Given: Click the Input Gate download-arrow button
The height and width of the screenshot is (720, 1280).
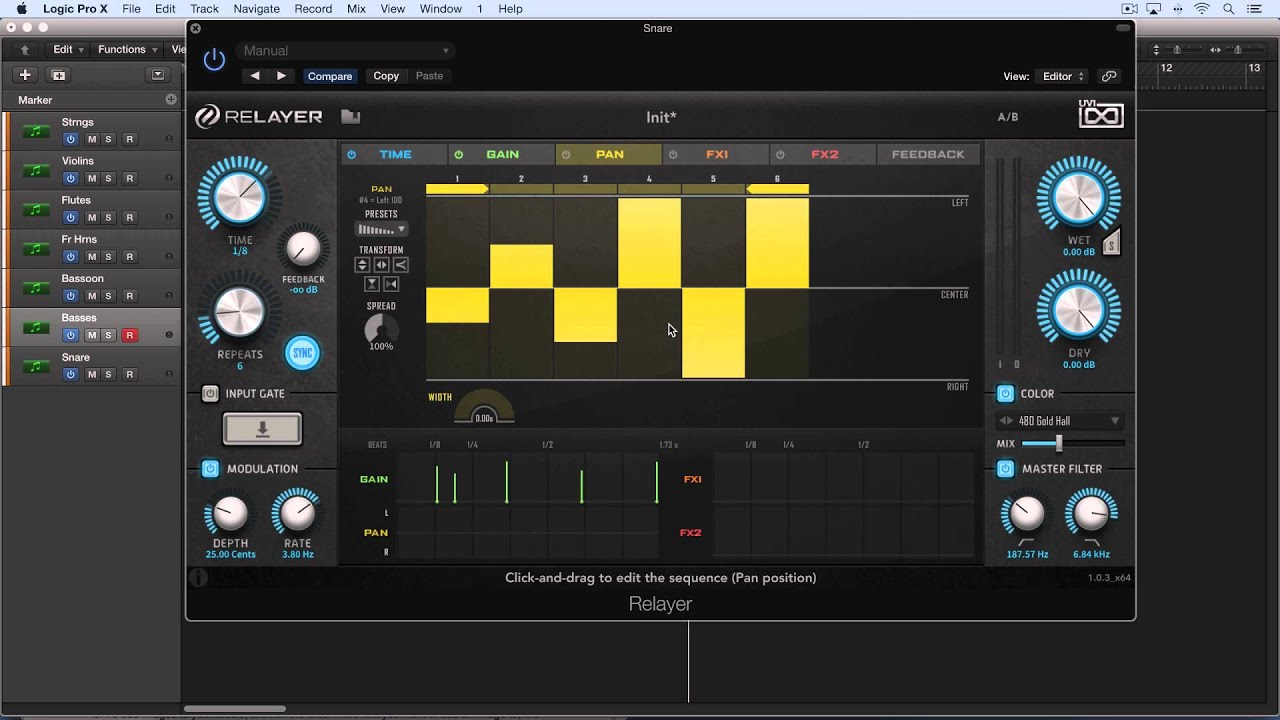Looking at the screenshot, I should point(262,429).
